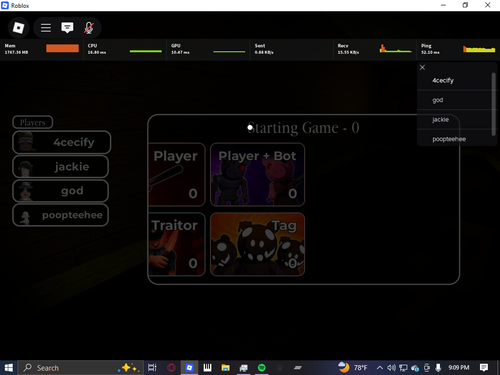The height and width of the screenshot is (375, 500).
Task: Close the player list panel
Action: pyautogui.click(x=422, y=67)
